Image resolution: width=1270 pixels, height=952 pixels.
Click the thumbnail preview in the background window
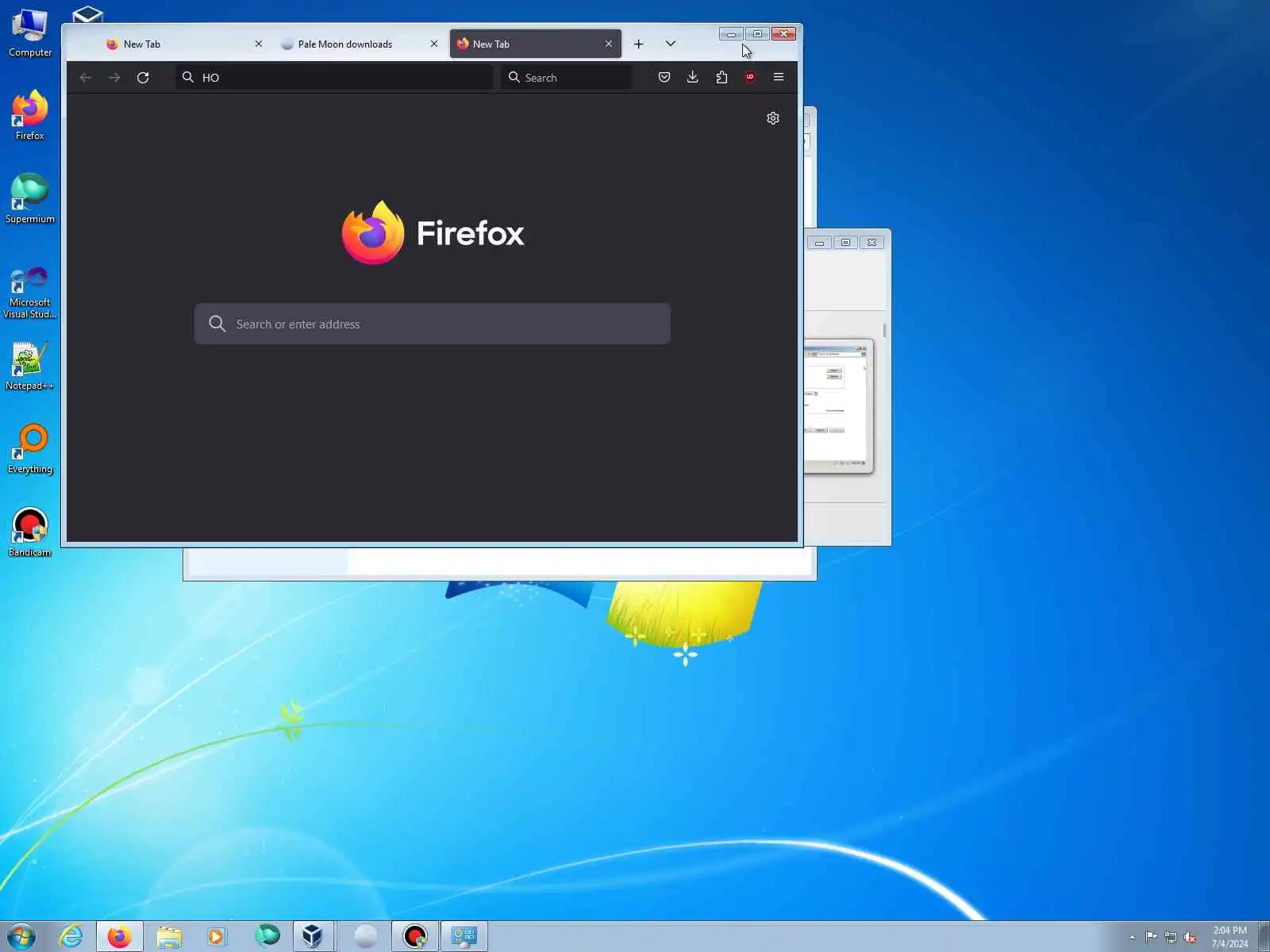point(838,406)
